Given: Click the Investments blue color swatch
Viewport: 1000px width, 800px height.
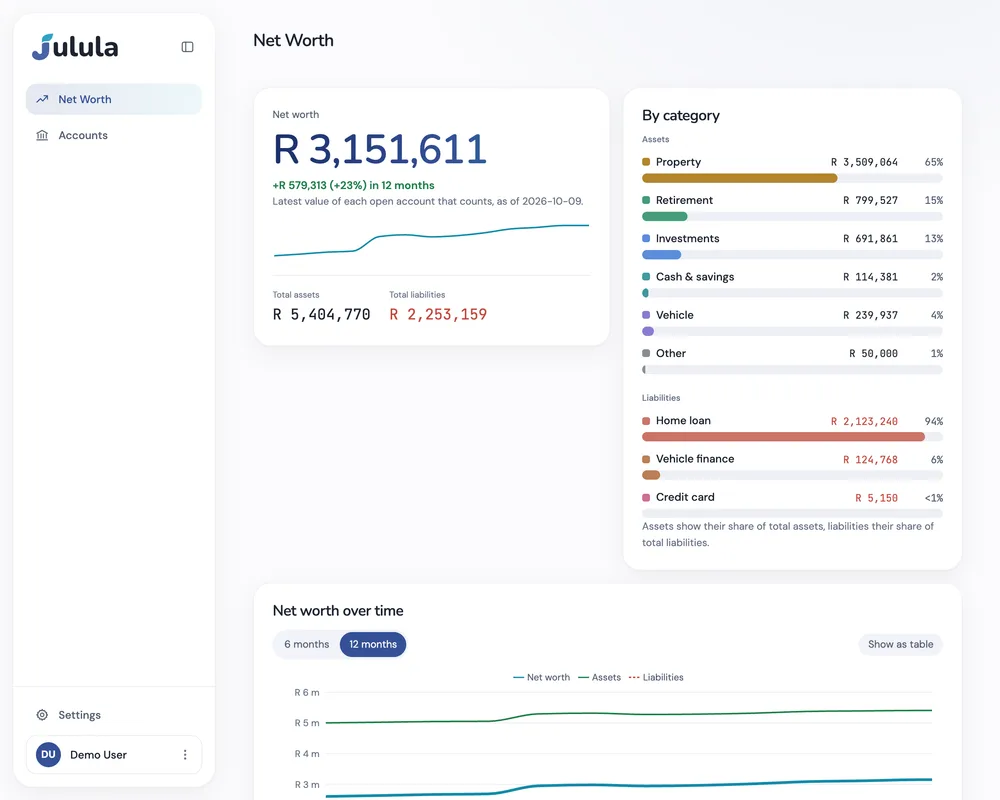Looking at the screenshot, I should 646,239.
